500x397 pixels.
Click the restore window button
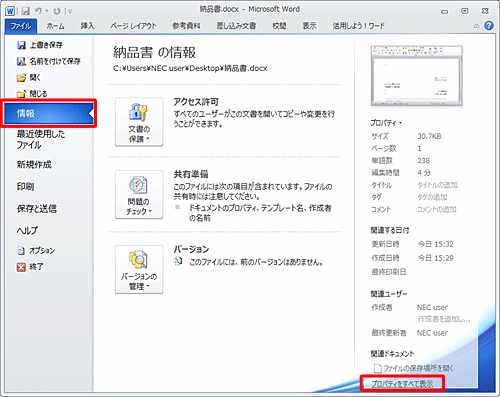coord(464,11)
